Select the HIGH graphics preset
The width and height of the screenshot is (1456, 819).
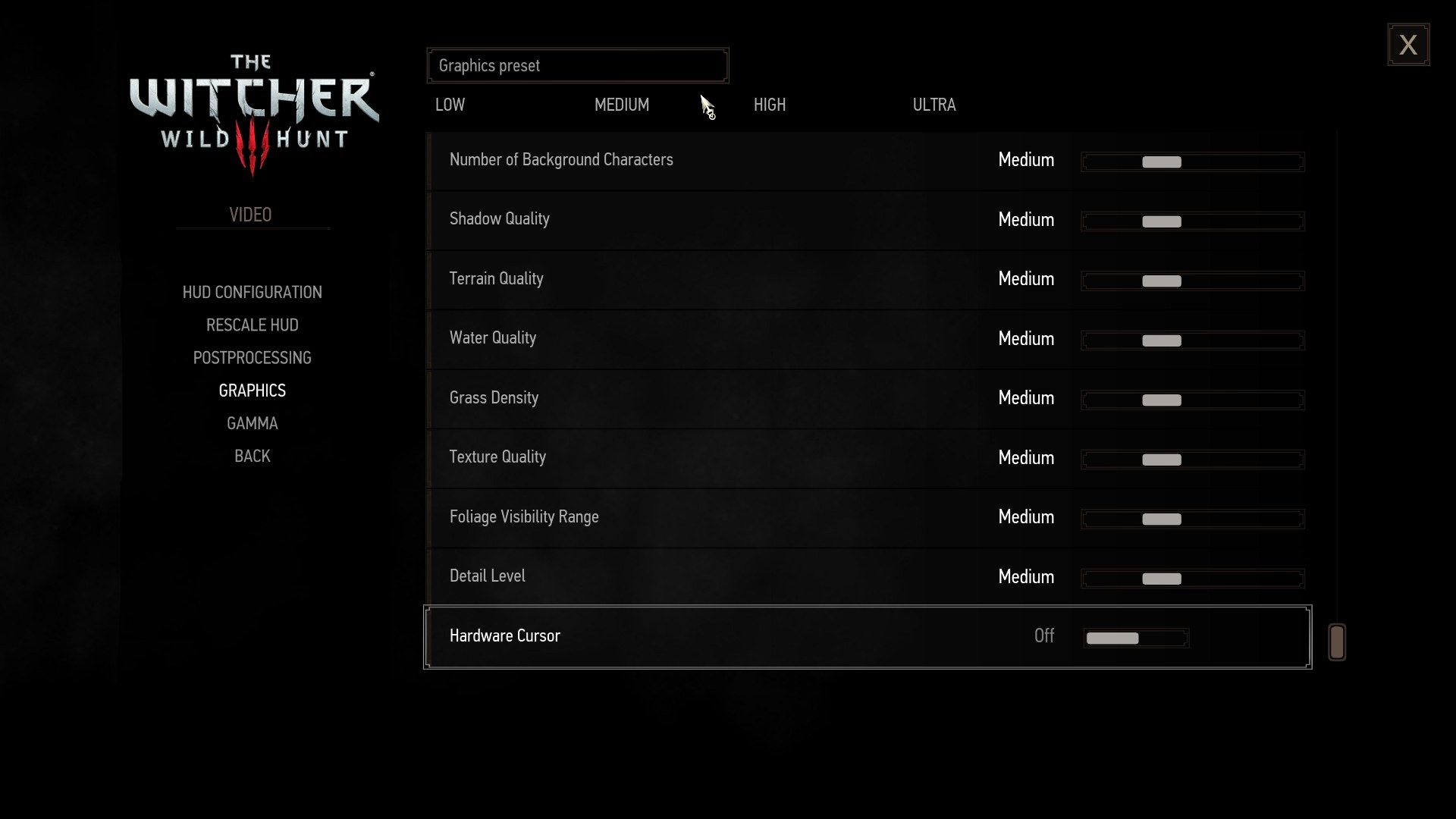click(770, 105)
